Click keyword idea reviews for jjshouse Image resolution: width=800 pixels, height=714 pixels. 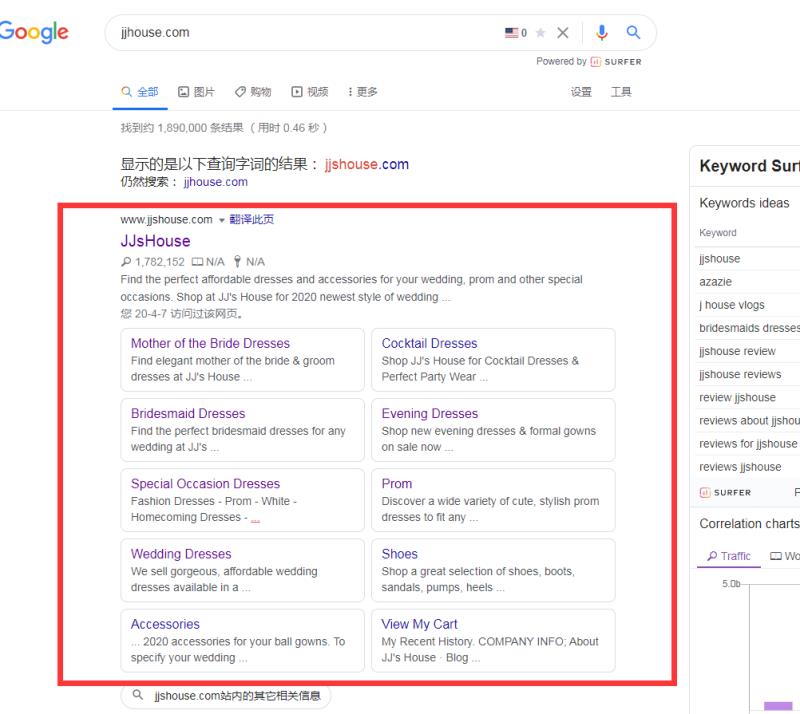click(748, 444)
